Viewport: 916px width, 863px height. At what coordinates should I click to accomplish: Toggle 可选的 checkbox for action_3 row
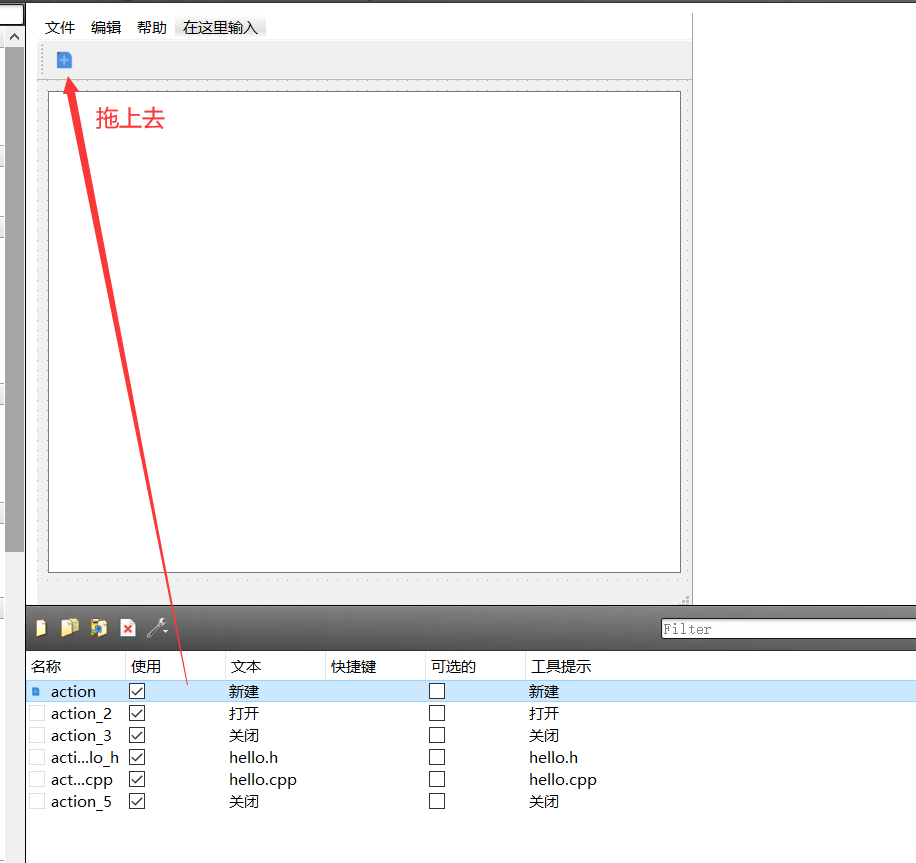[437, 736]
